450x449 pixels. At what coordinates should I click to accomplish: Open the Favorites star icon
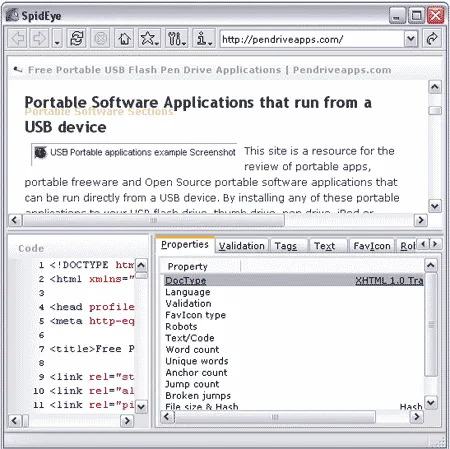pyautogui.click(x=149, y=39)
